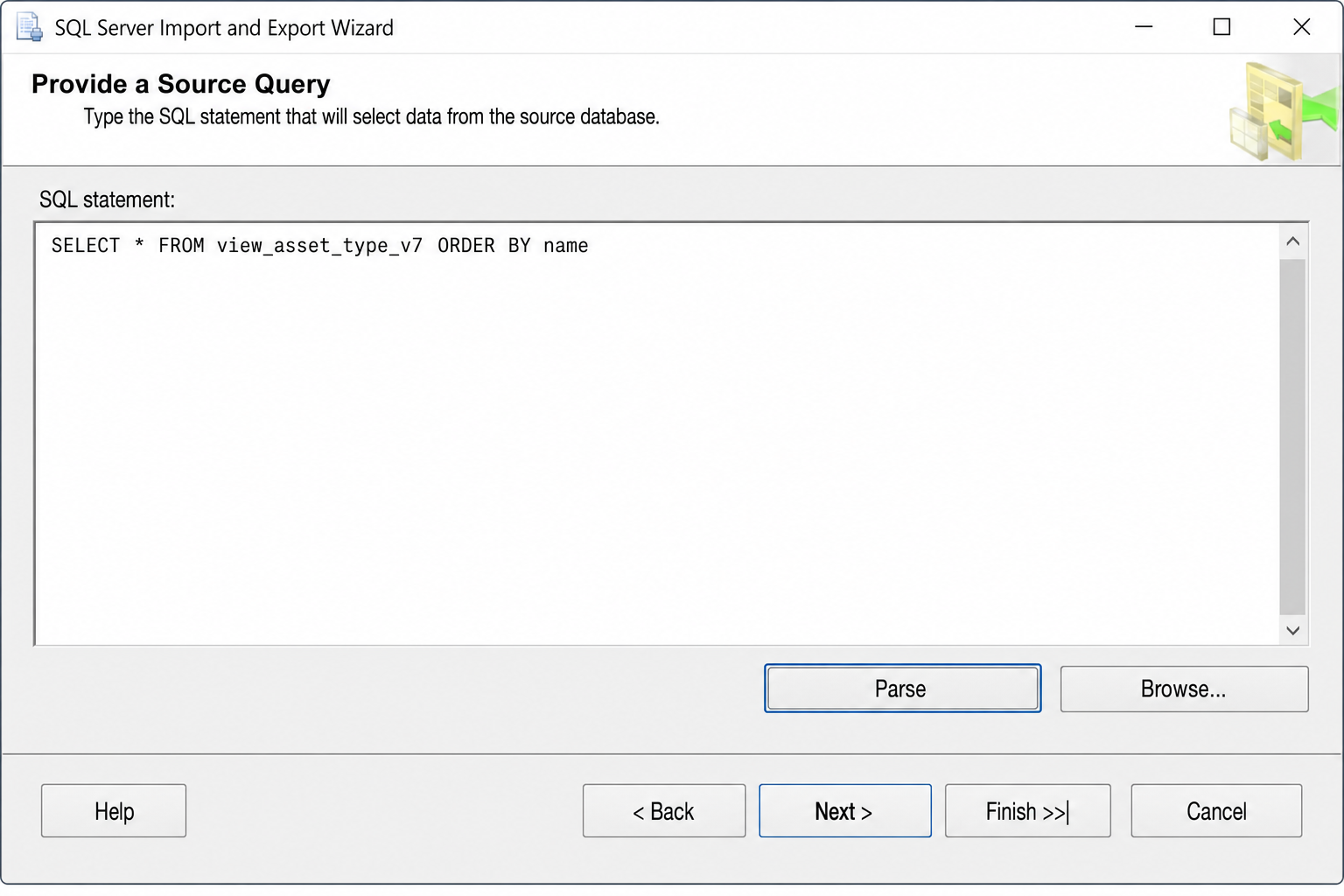Viewport: 1344px width, 896px height.
Task: Open the Browse... file dialog
Action: point(1184,689)
